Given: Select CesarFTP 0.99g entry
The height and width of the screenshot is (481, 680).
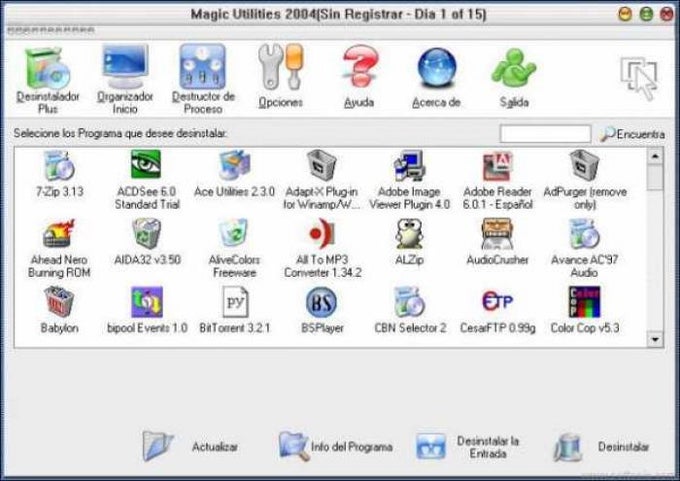Looking at the screenshot, I should click(x=497, y=310).
